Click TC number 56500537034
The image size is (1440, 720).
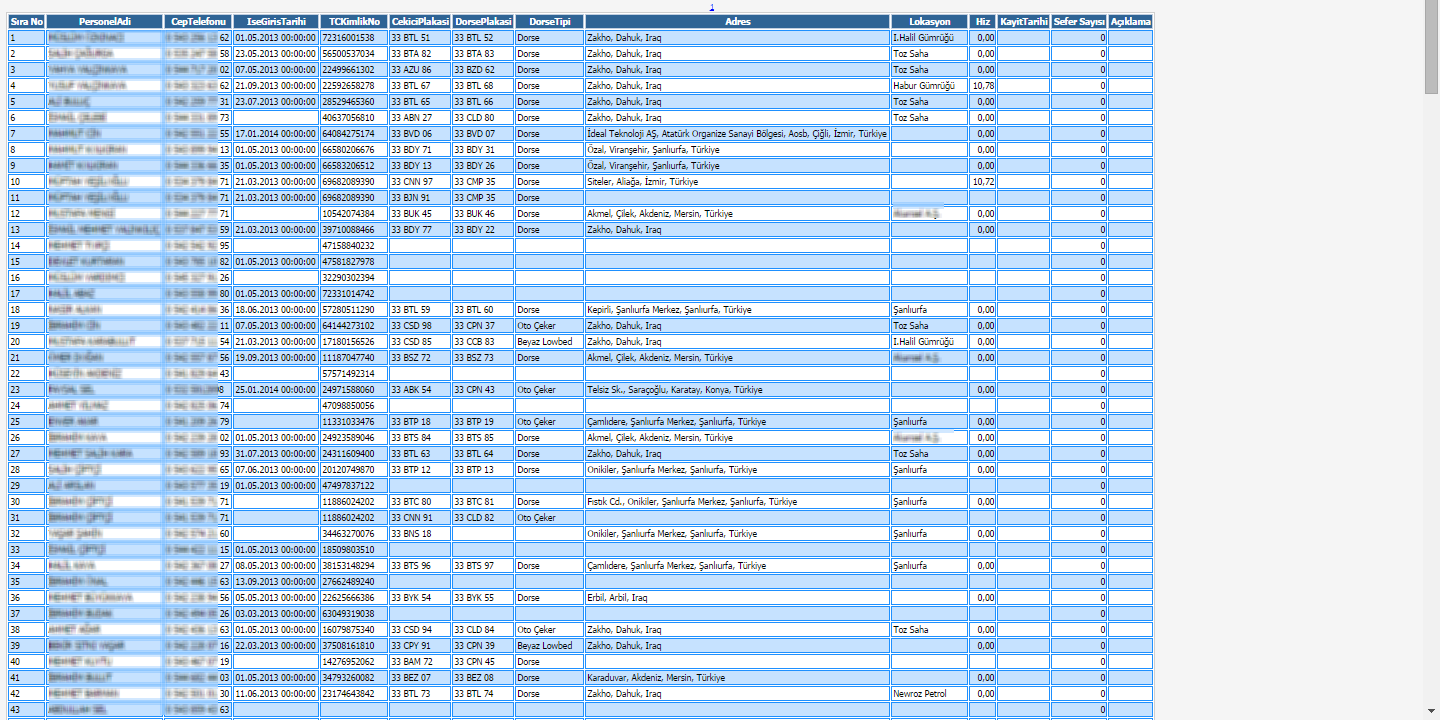click(354, 54)
